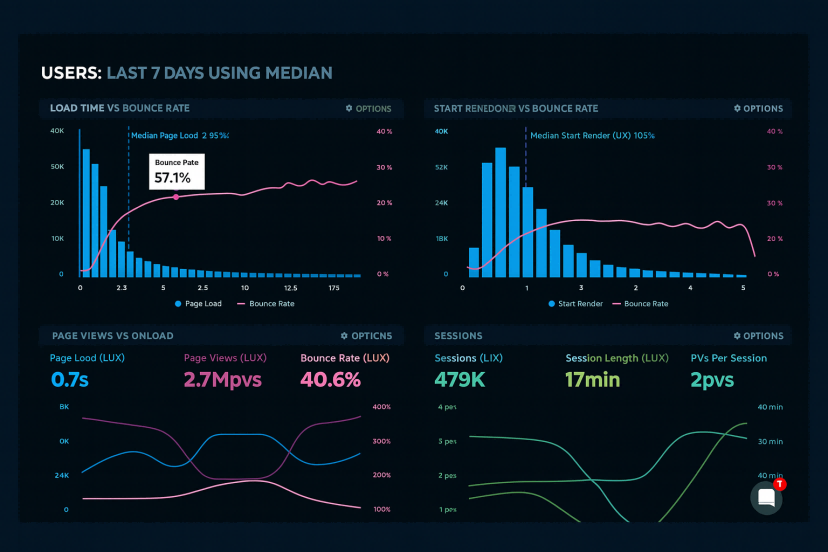Viewport: 828px width, 552px height.
Task: Select the Sessions panel header
Action: coord(459,336)
